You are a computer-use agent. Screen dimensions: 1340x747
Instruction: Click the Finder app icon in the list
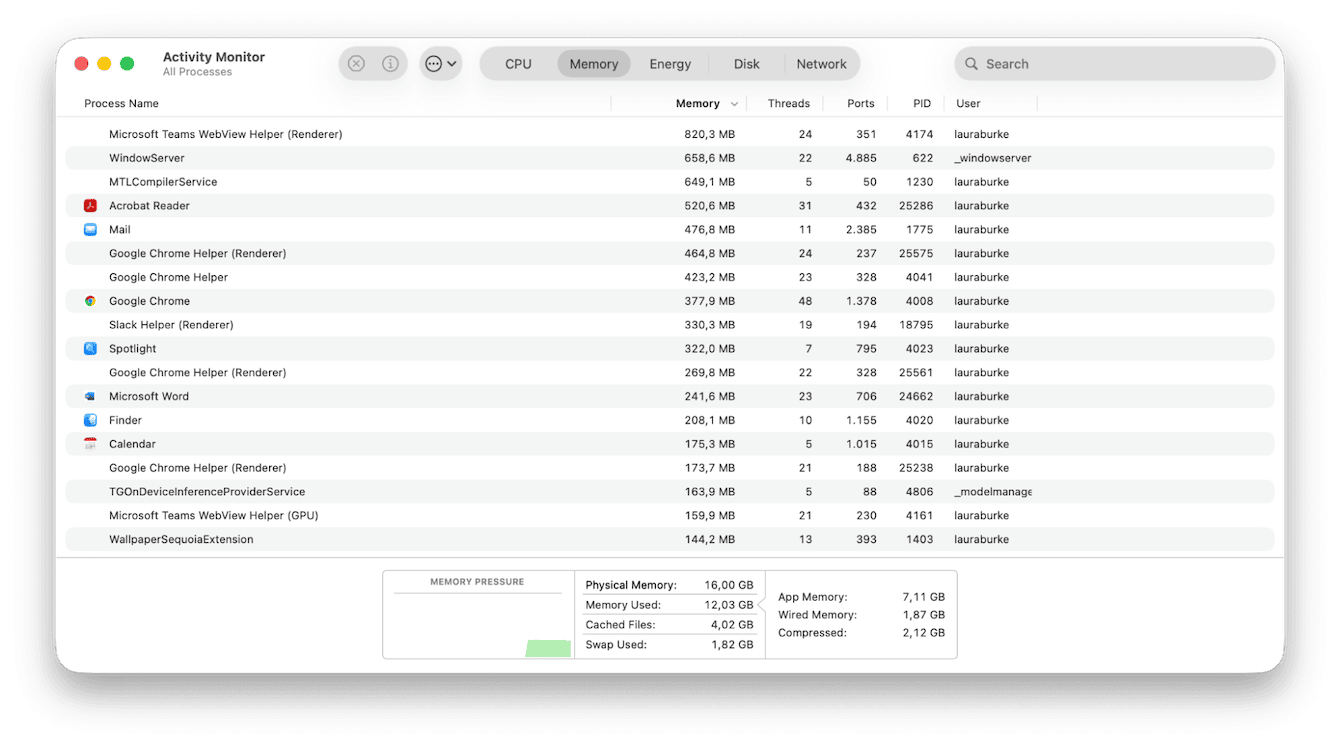(90, 420)
